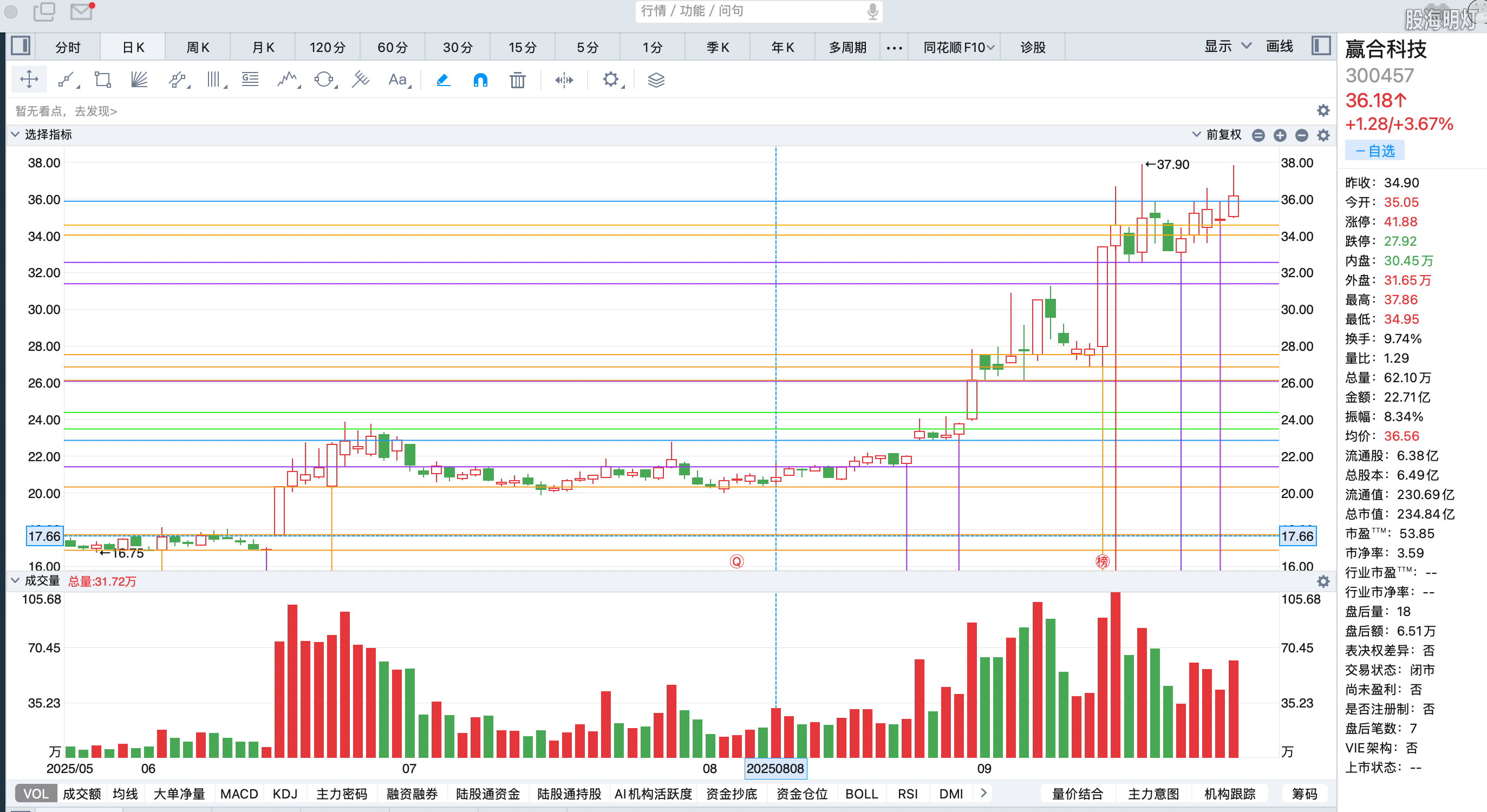Open the 前复权 adjustment dropdown
Viewport: 1487px width, 812px height.
pyautogui.click(x=1217, y=134)
